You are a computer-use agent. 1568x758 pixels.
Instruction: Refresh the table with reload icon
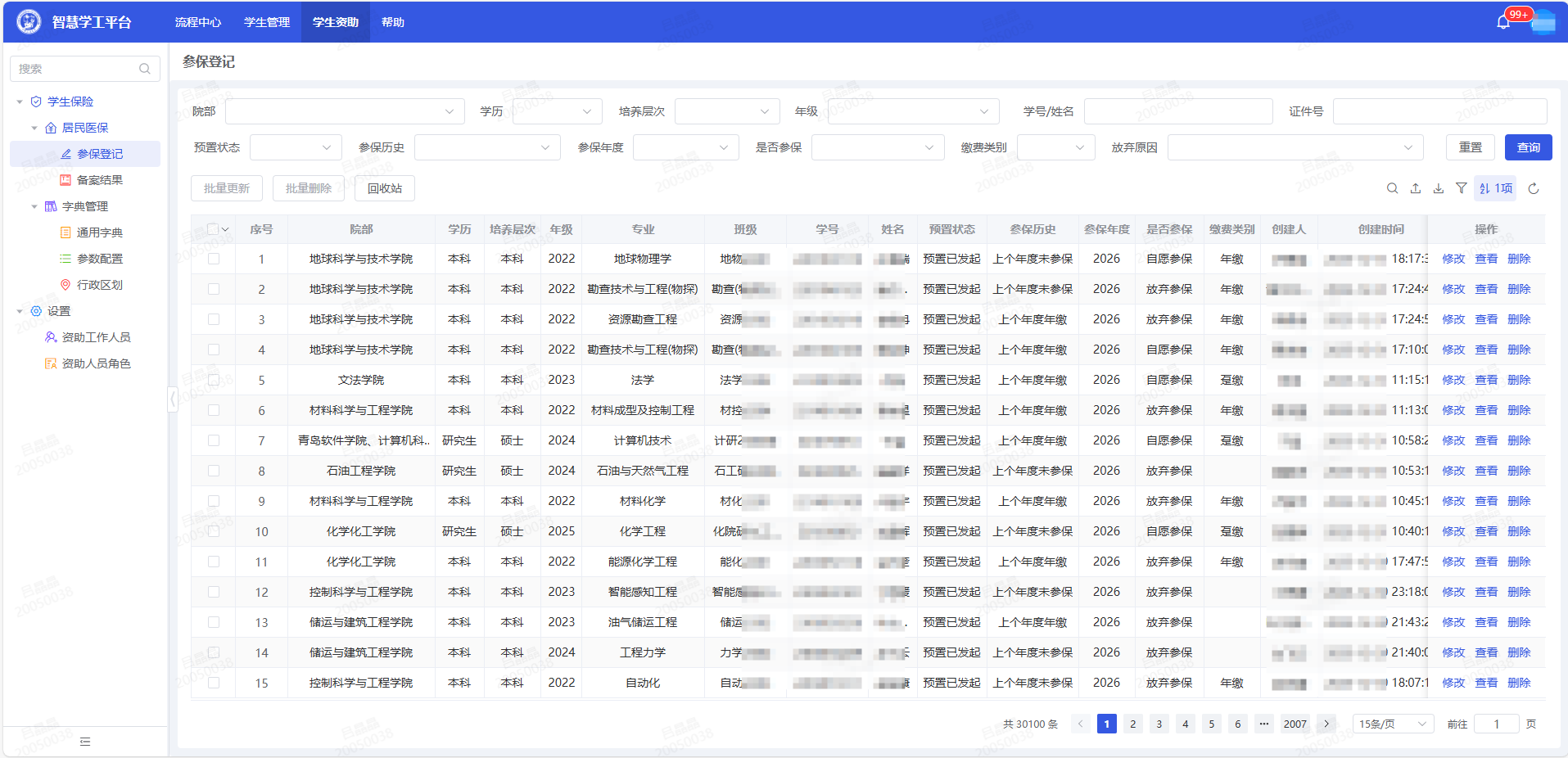(1533, 188)
